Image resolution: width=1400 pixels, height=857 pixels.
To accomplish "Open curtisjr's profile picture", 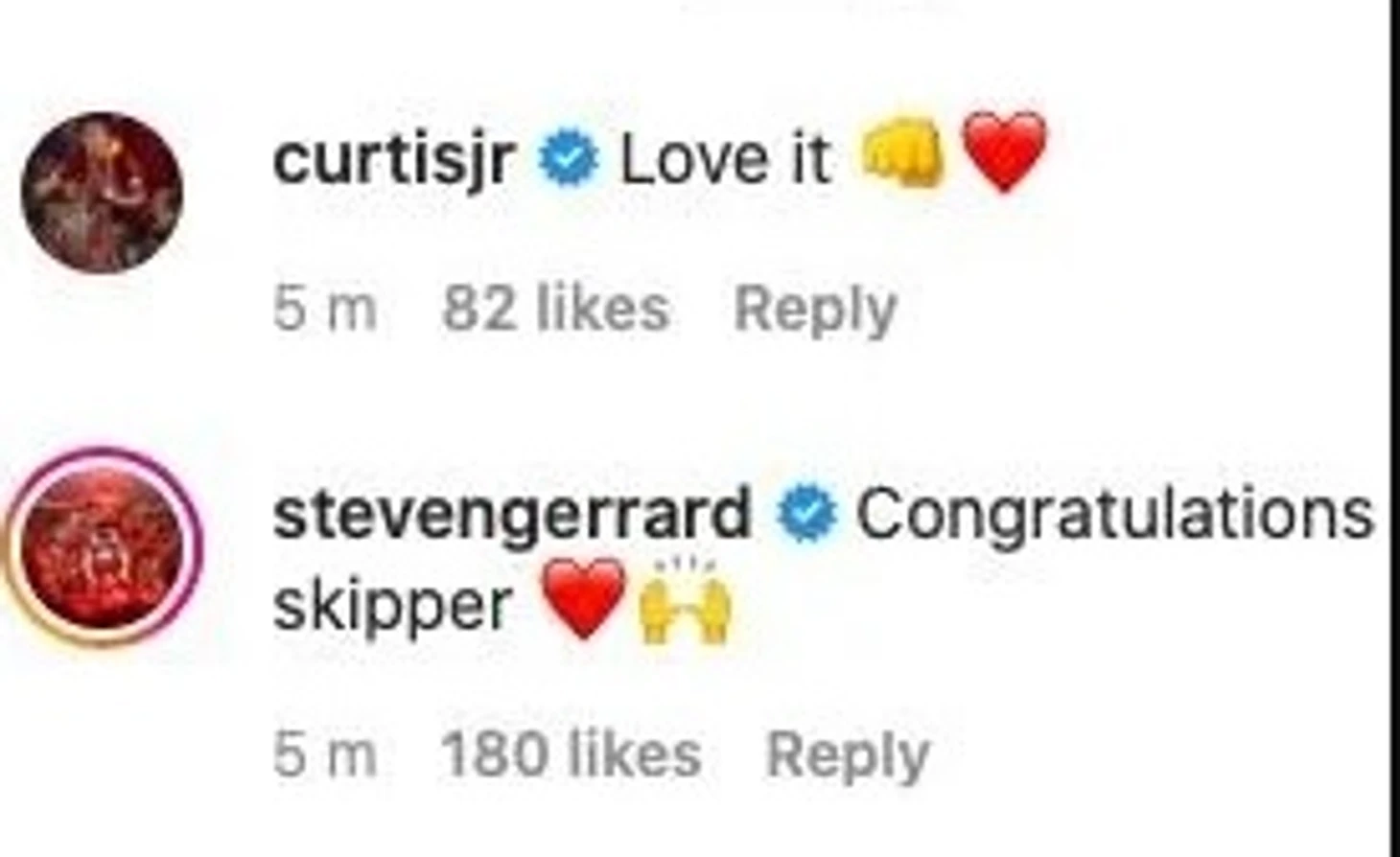I will pyautogui.click(x=102, y=192).
